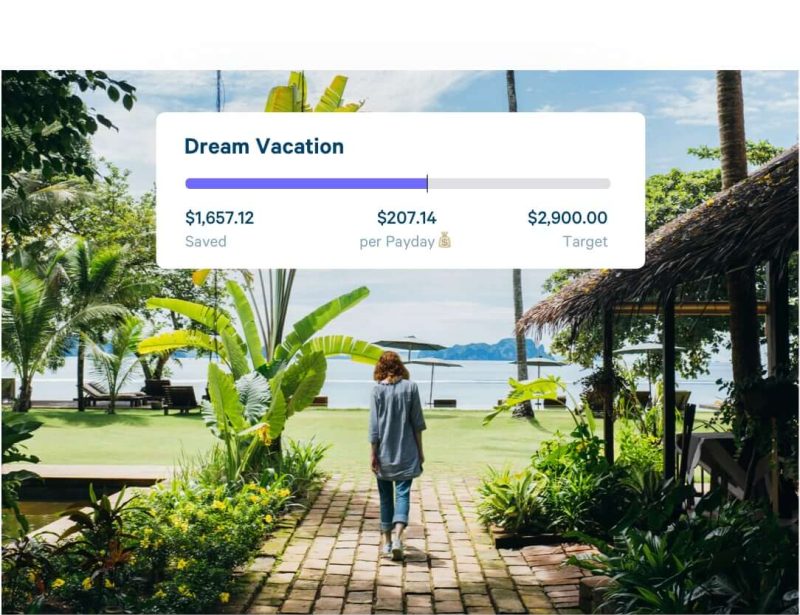The height and width of the screenshot is (615, 800).
Task: Select the Dream Vacation goal title
Action: click(264, 146)
